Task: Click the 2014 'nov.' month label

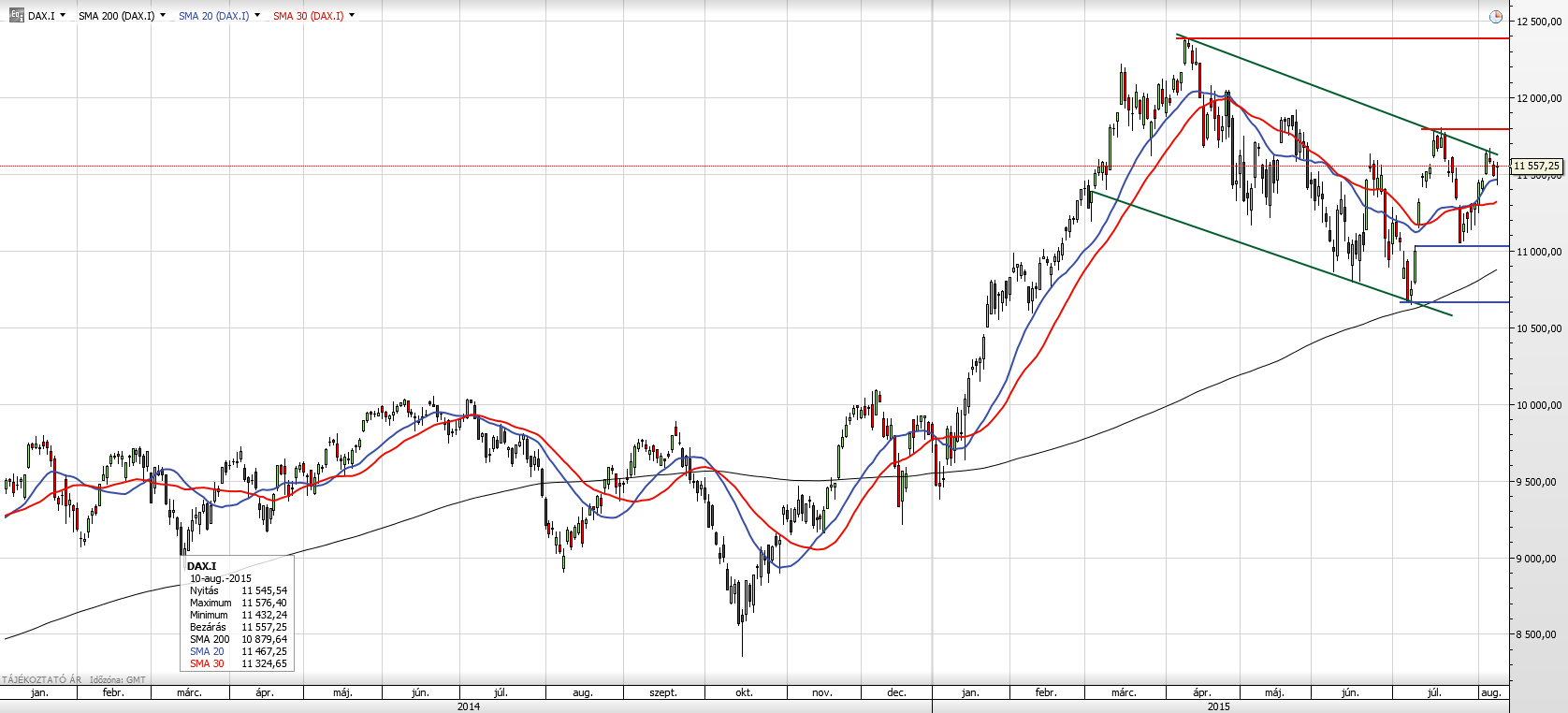Action: pos(822,693)
